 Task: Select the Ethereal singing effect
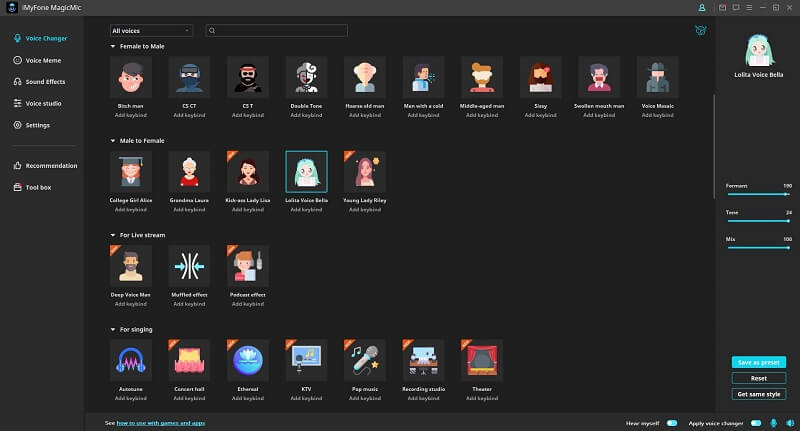[x=247, y=360]
